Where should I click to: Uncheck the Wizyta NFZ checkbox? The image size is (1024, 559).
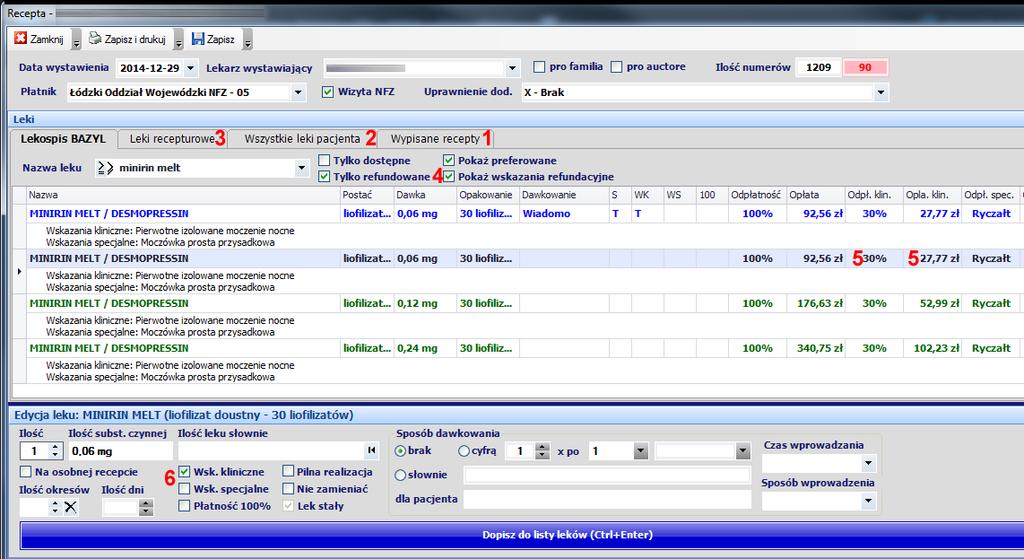point(327,92)
